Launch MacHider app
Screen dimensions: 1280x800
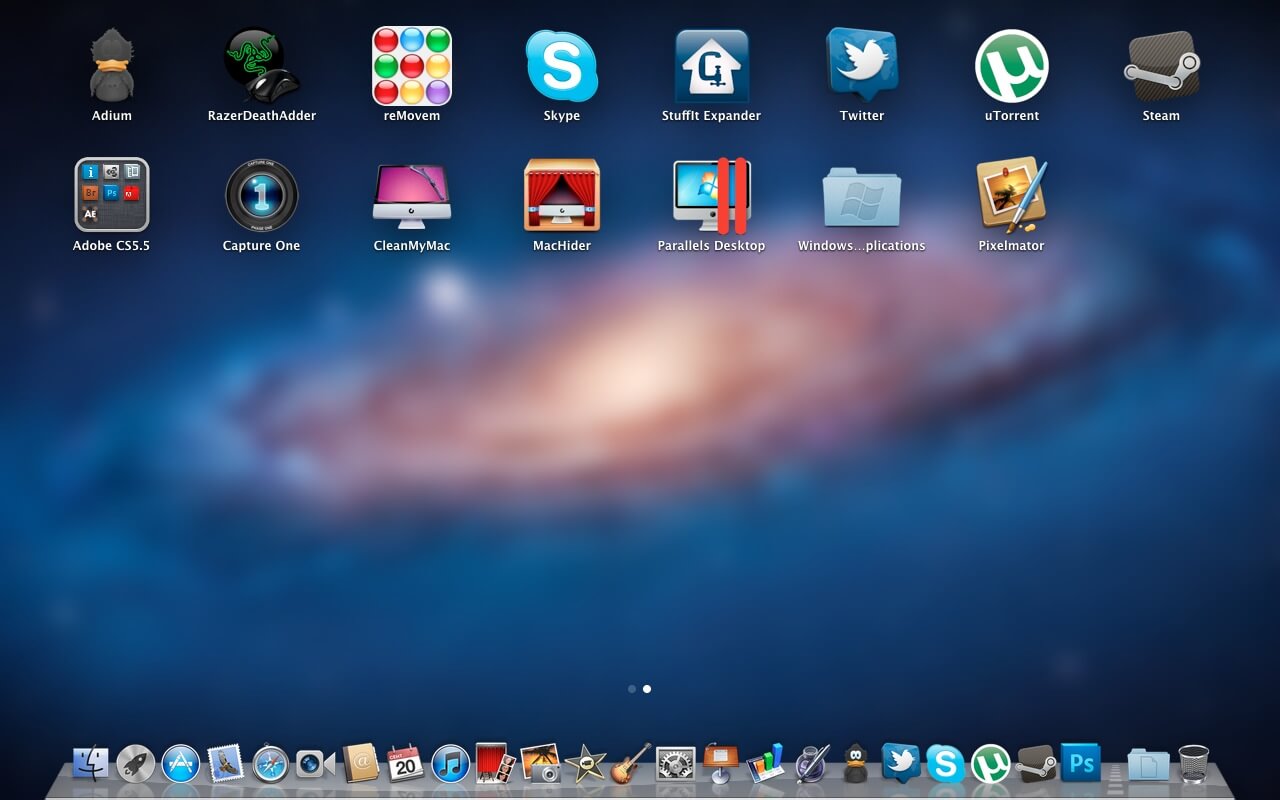click(561, 195)
